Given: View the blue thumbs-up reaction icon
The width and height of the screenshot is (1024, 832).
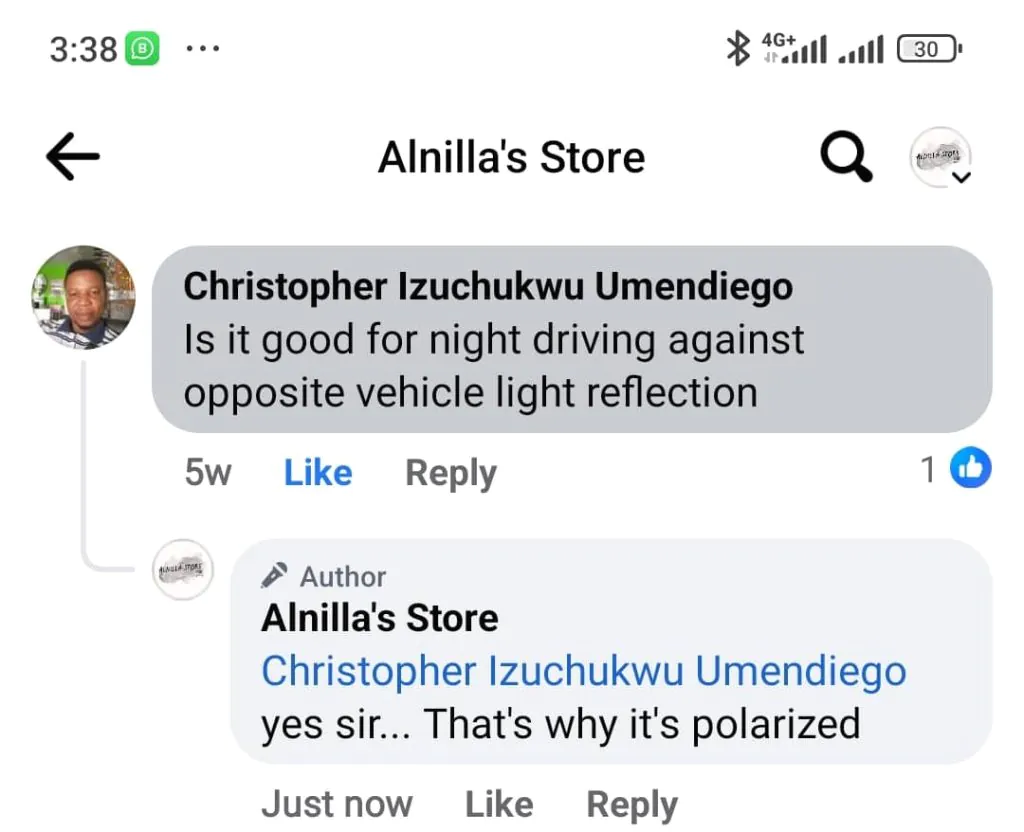Looking at the screenshot, I should (x=970, y=468).
